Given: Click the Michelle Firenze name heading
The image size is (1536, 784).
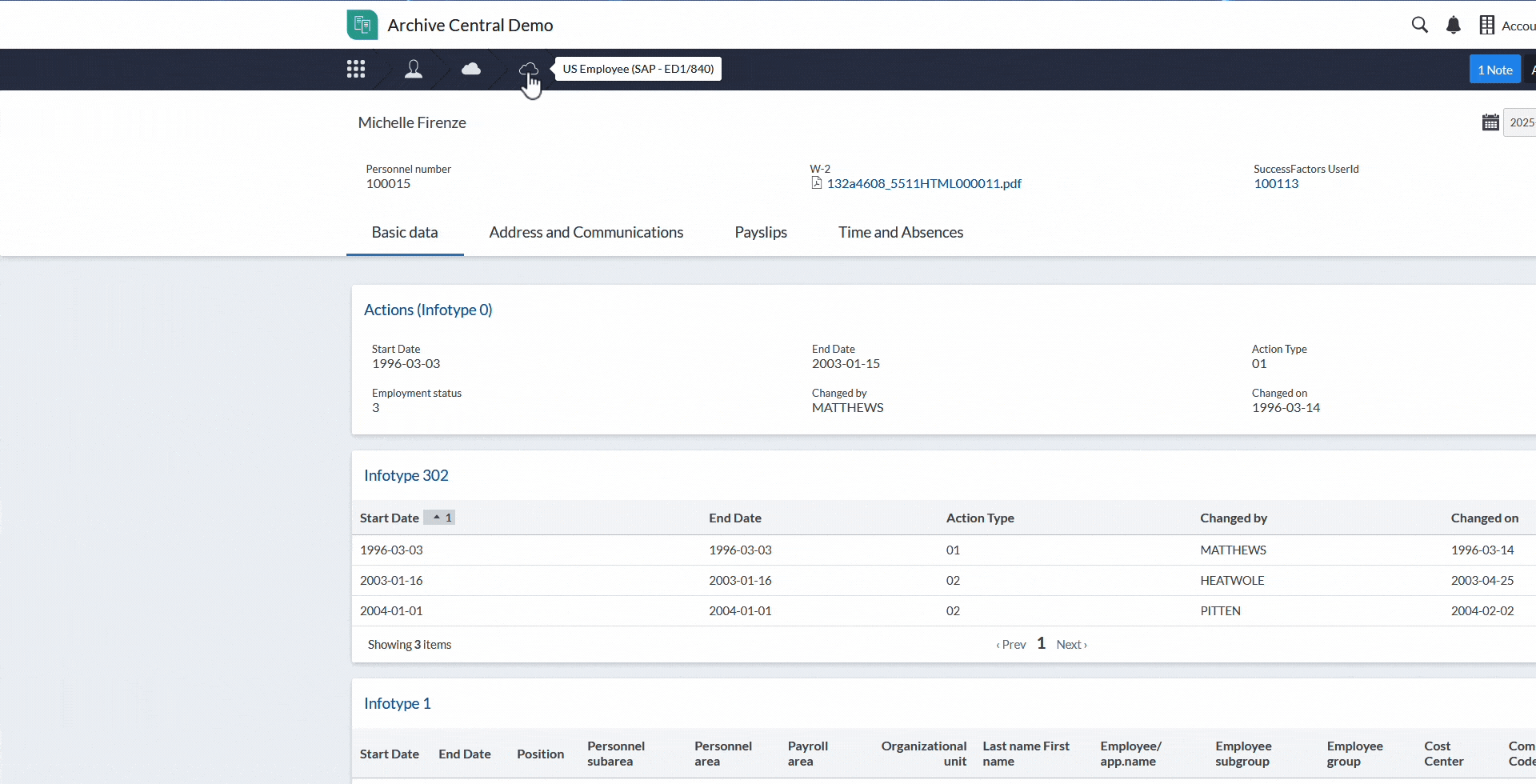Looking at the screenshot, I should (412, 122).
